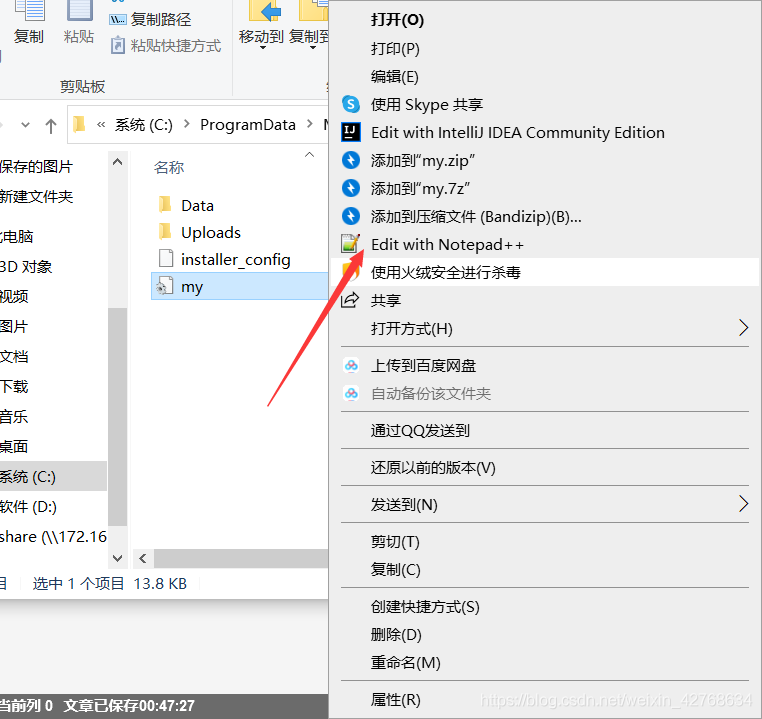This screenshot has height=719, width=762.
Task: Click the 复制 button in ribbon
Action: pos(29,23)
